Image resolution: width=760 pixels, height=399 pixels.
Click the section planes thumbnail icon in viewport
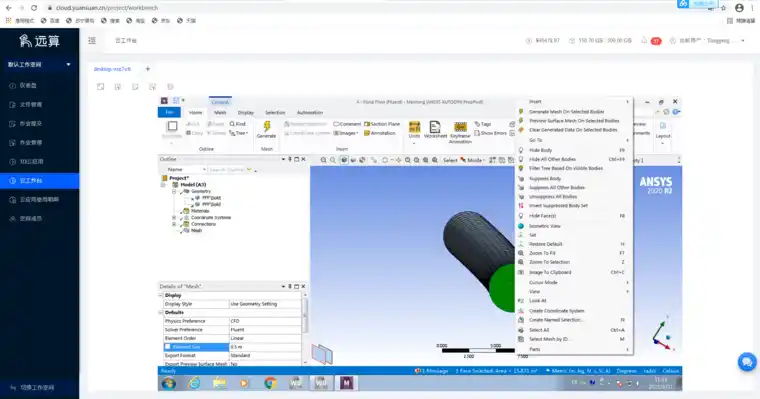point(322,354)
